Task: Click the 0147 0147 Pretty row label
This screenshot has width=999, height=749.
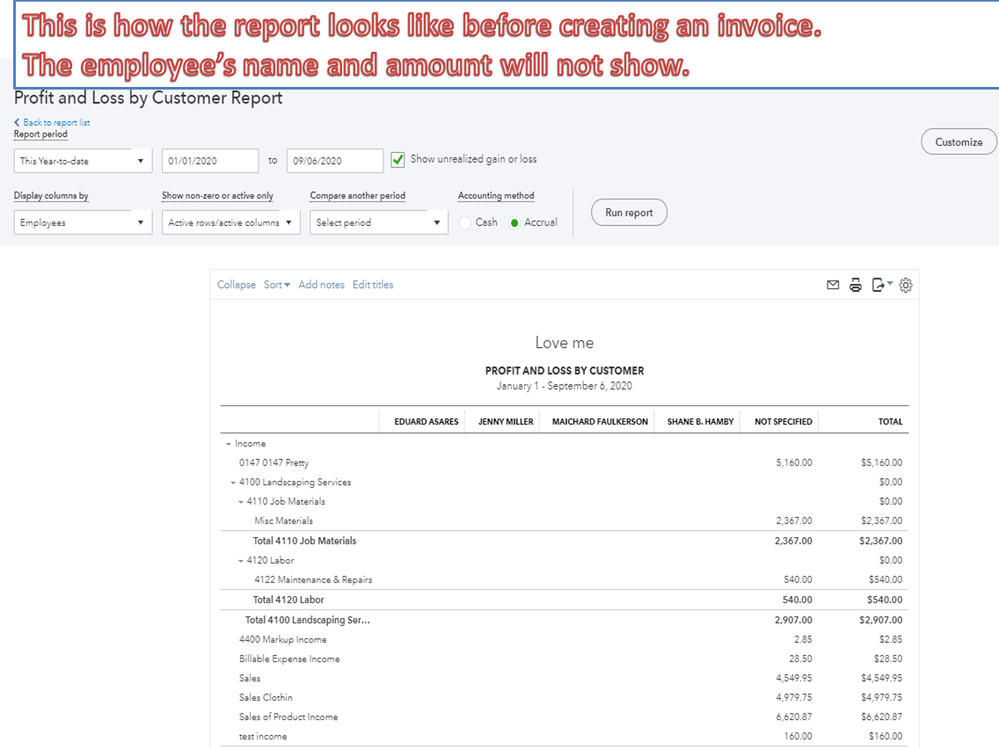Action: pyautogui.click(x=274, y=463)
